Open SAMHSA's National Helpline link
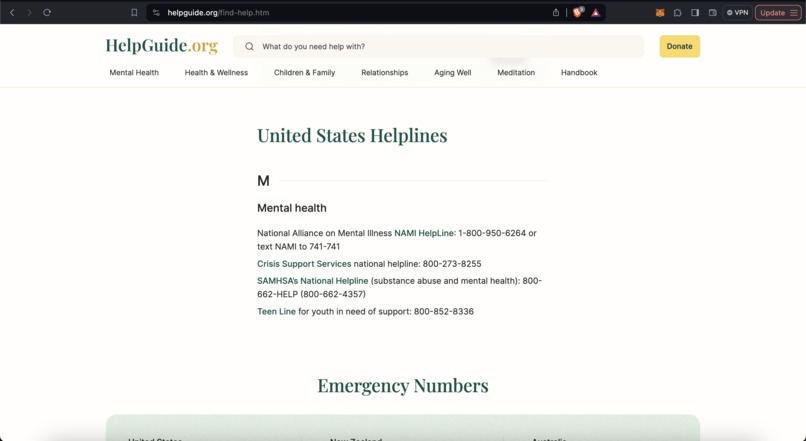Viewport: 806px width, 441px height. coord(313,281)
